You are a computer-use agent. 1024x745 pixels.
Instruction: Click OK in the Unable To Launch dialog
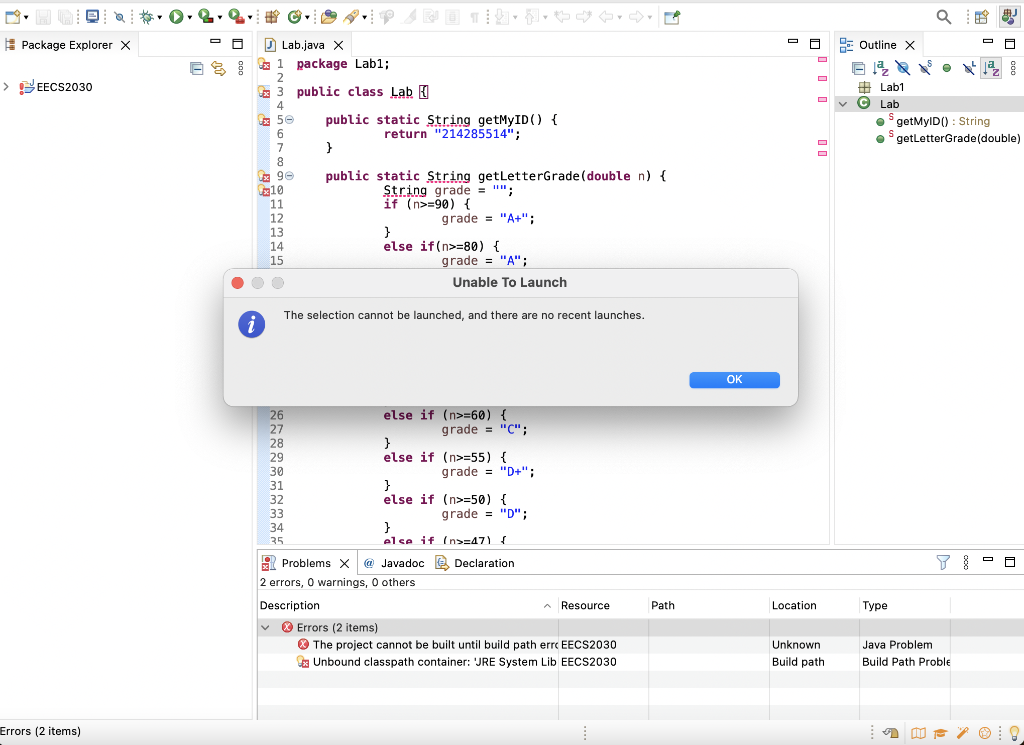[734, 379]
